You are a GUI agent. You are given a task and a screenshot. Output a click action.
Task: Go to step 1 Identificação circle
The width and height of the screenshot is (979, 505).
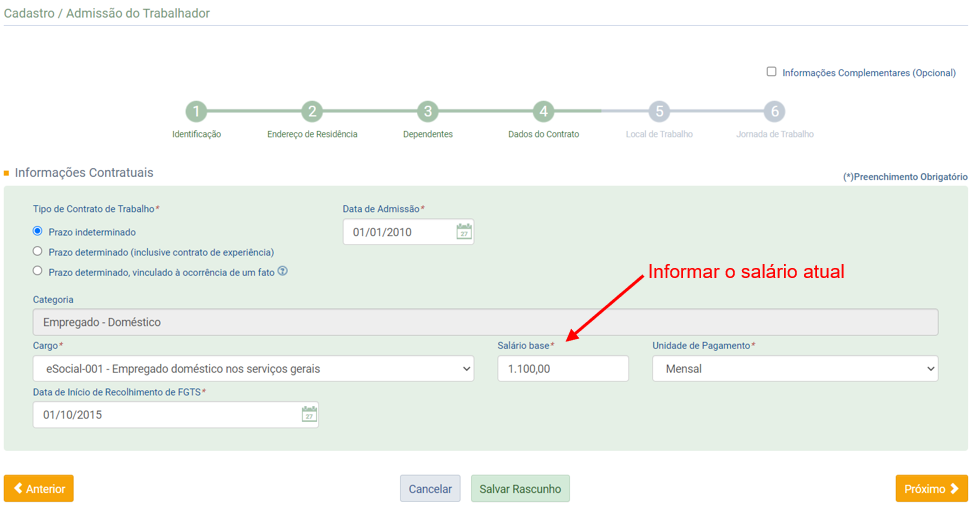coord(196,112)
